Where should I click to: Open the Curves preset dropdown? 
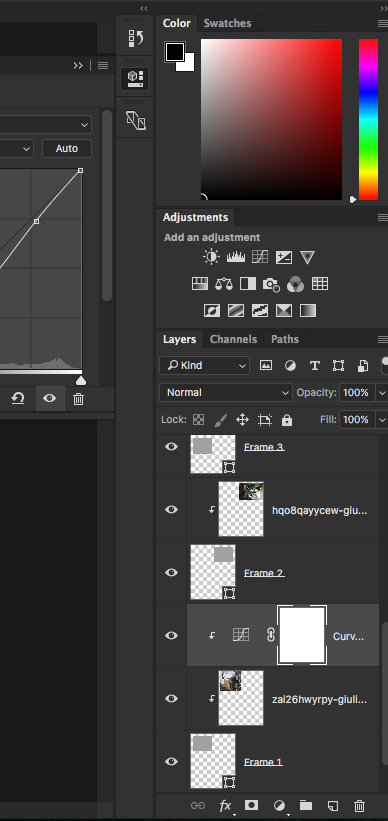point(46,125)
